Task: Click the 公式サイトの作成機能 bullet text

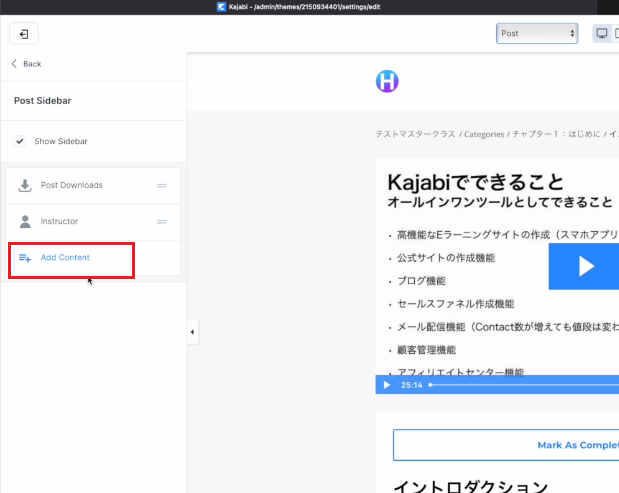Action: coord(446,258)
